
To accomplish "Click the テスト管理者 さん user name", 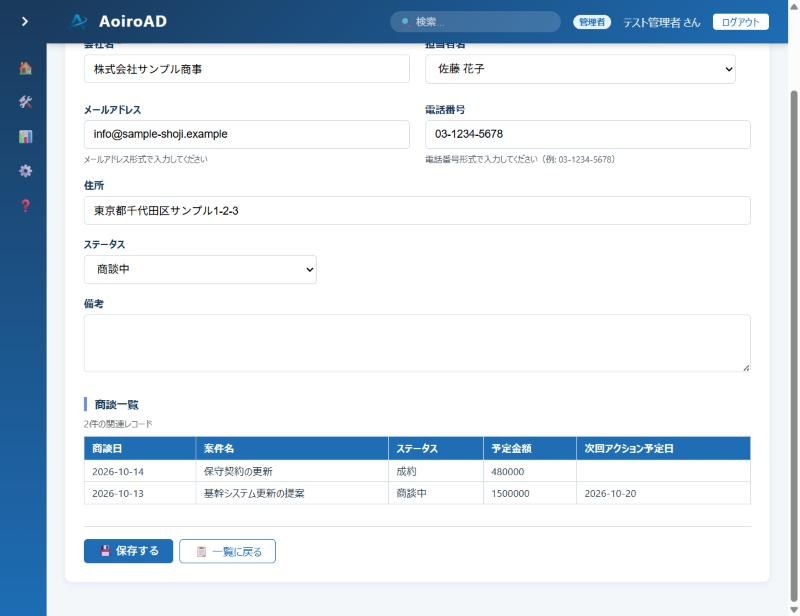I will coord(662,22).
